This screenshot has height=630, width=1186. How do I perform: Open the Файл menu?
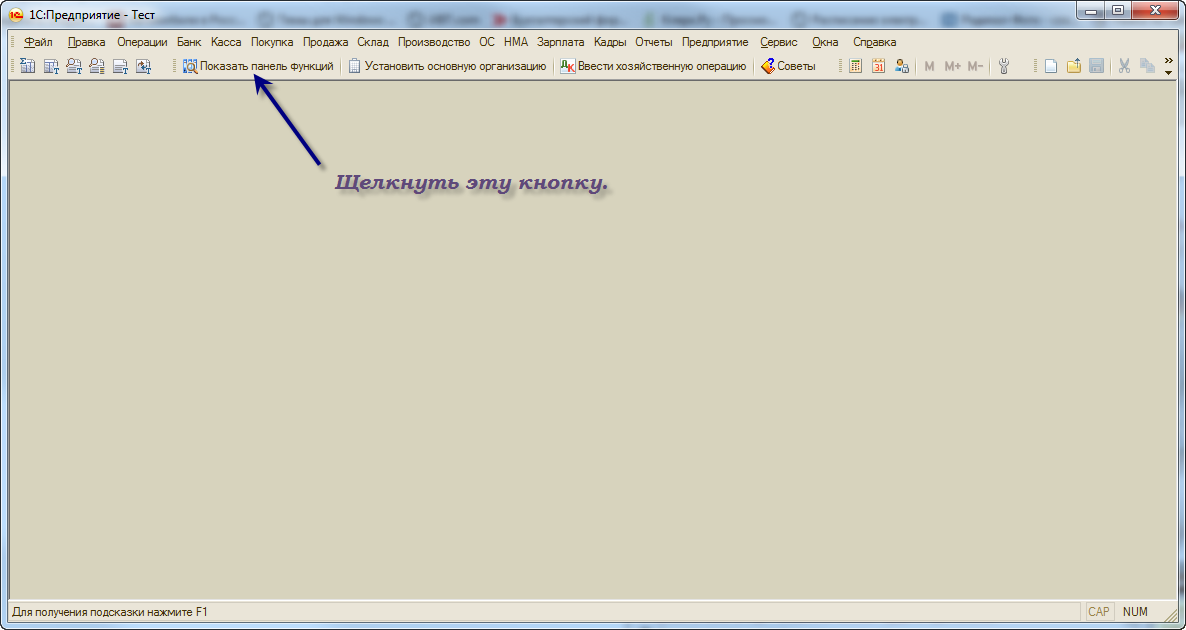pyautogui.click(x=38, y=42)
